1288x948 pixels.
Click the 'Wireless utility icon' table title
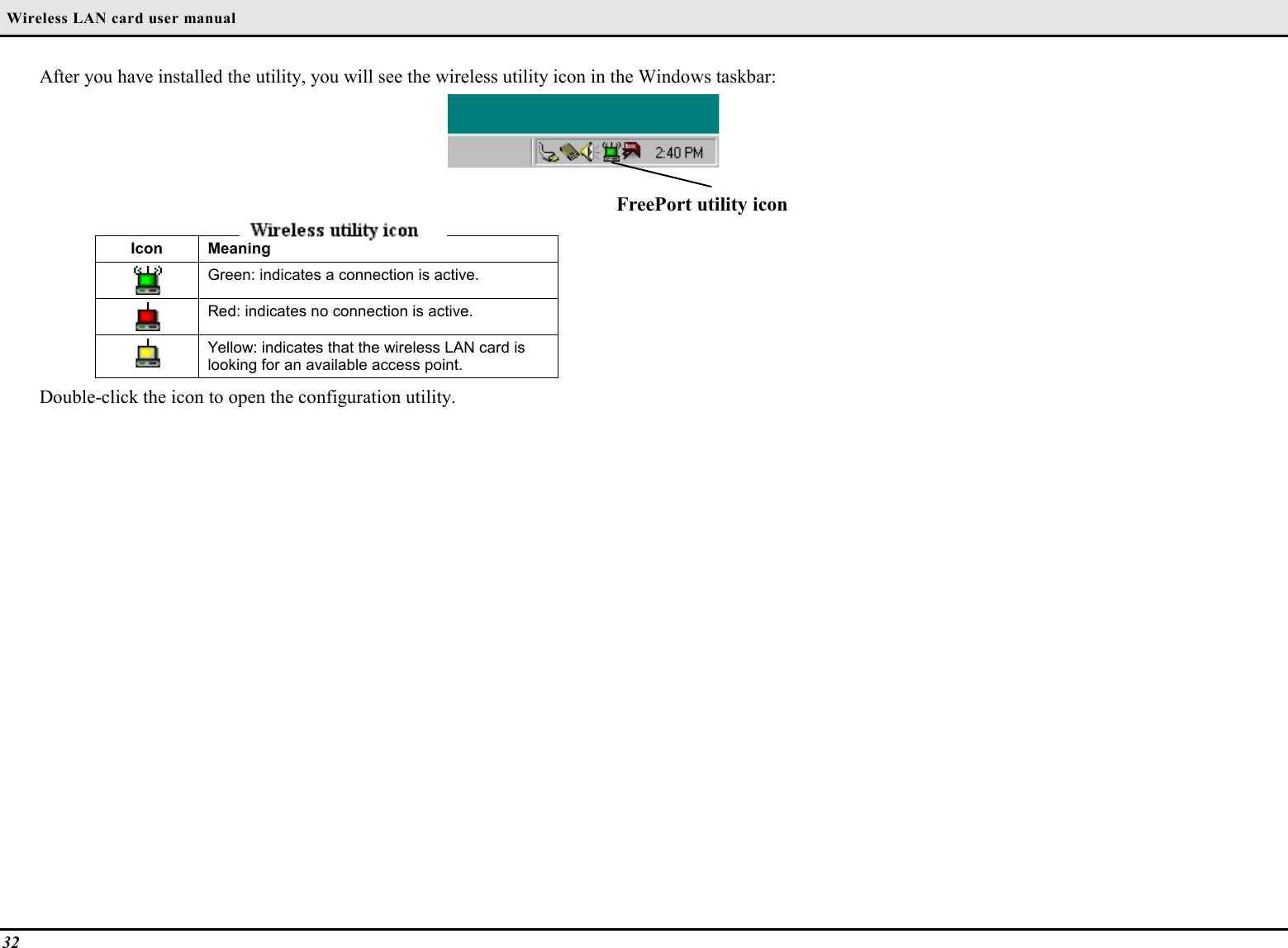[335, 230]
